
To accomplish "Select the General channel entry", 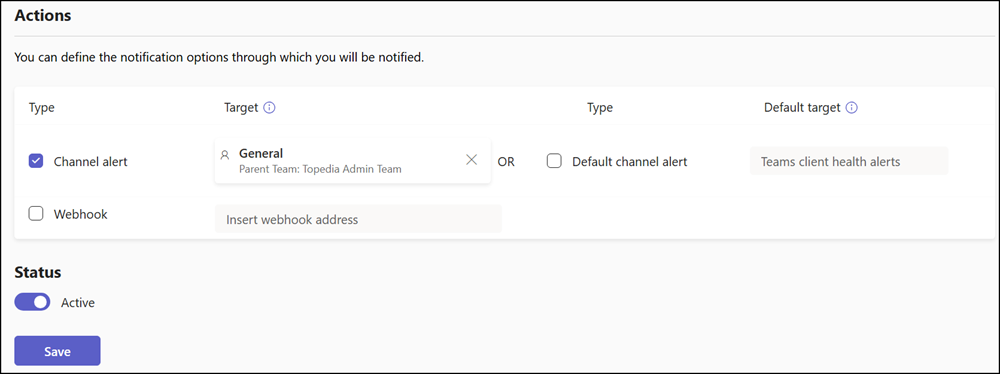I will click(x=353, y=161).
